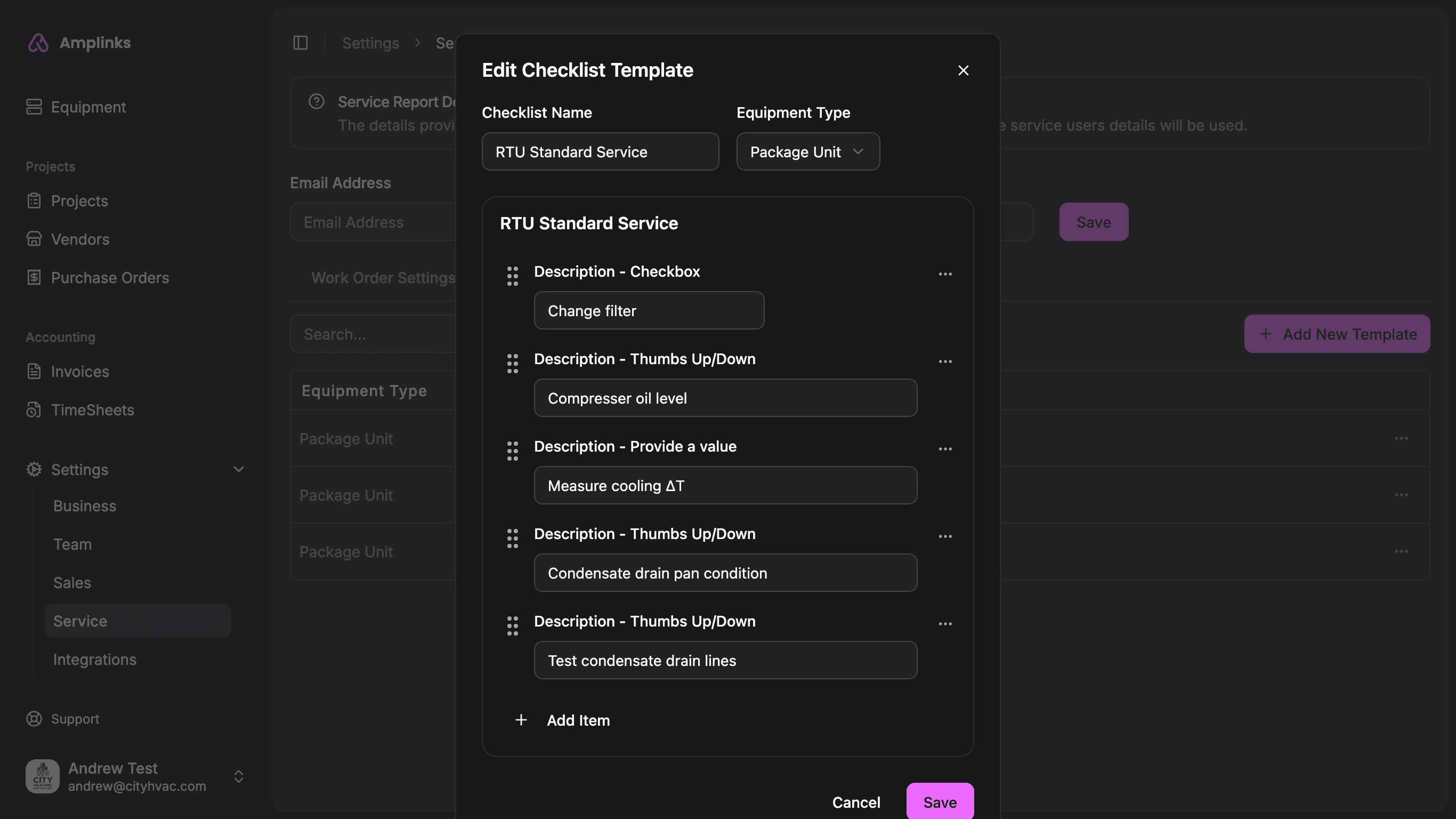
Task: Click plus icon next to Add Item
Action: 521,720
